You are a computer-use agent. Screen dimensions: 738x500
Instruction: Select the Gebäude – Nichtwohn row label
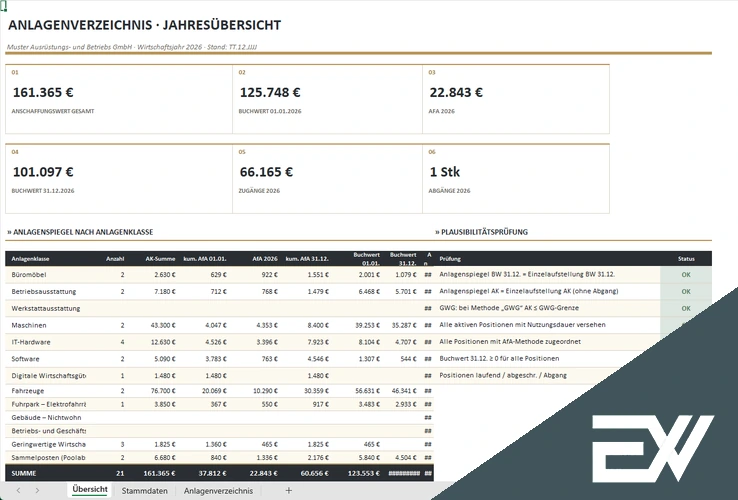point(46,418)
